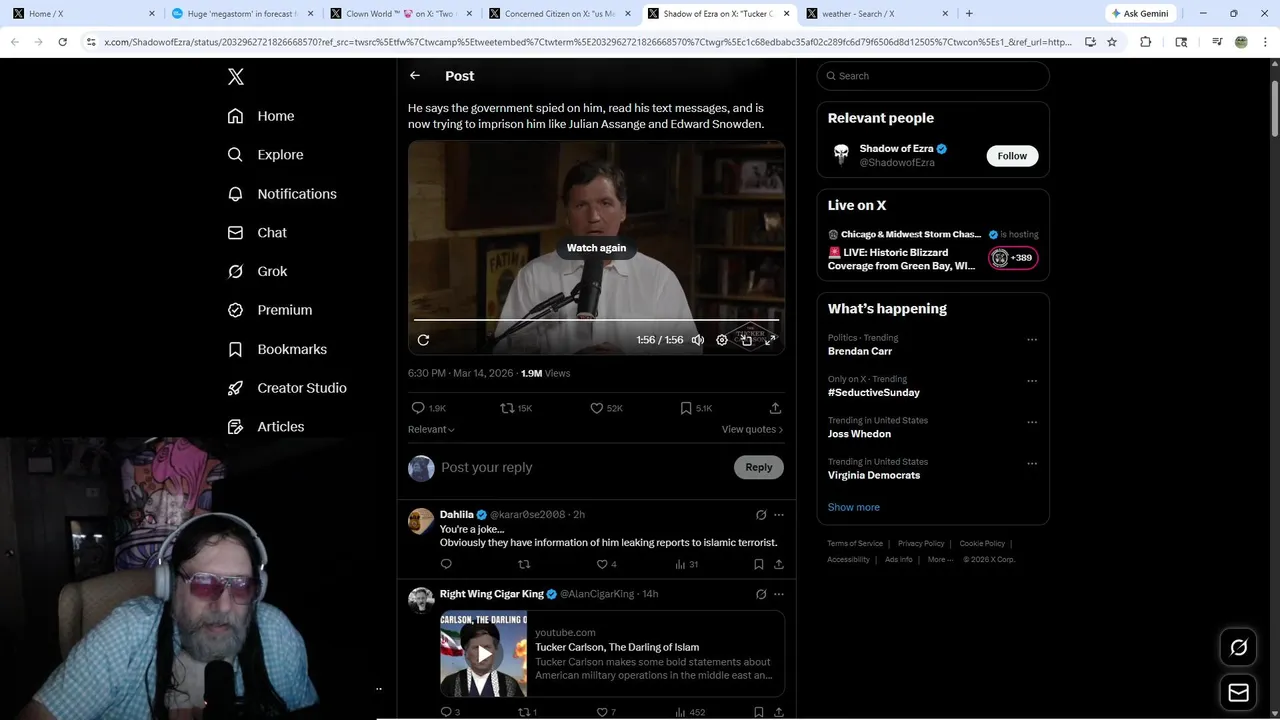The image size is (1280, 720).
Task: Toggle picture-in-picture on the video
Action: click(x=746, y=340)
